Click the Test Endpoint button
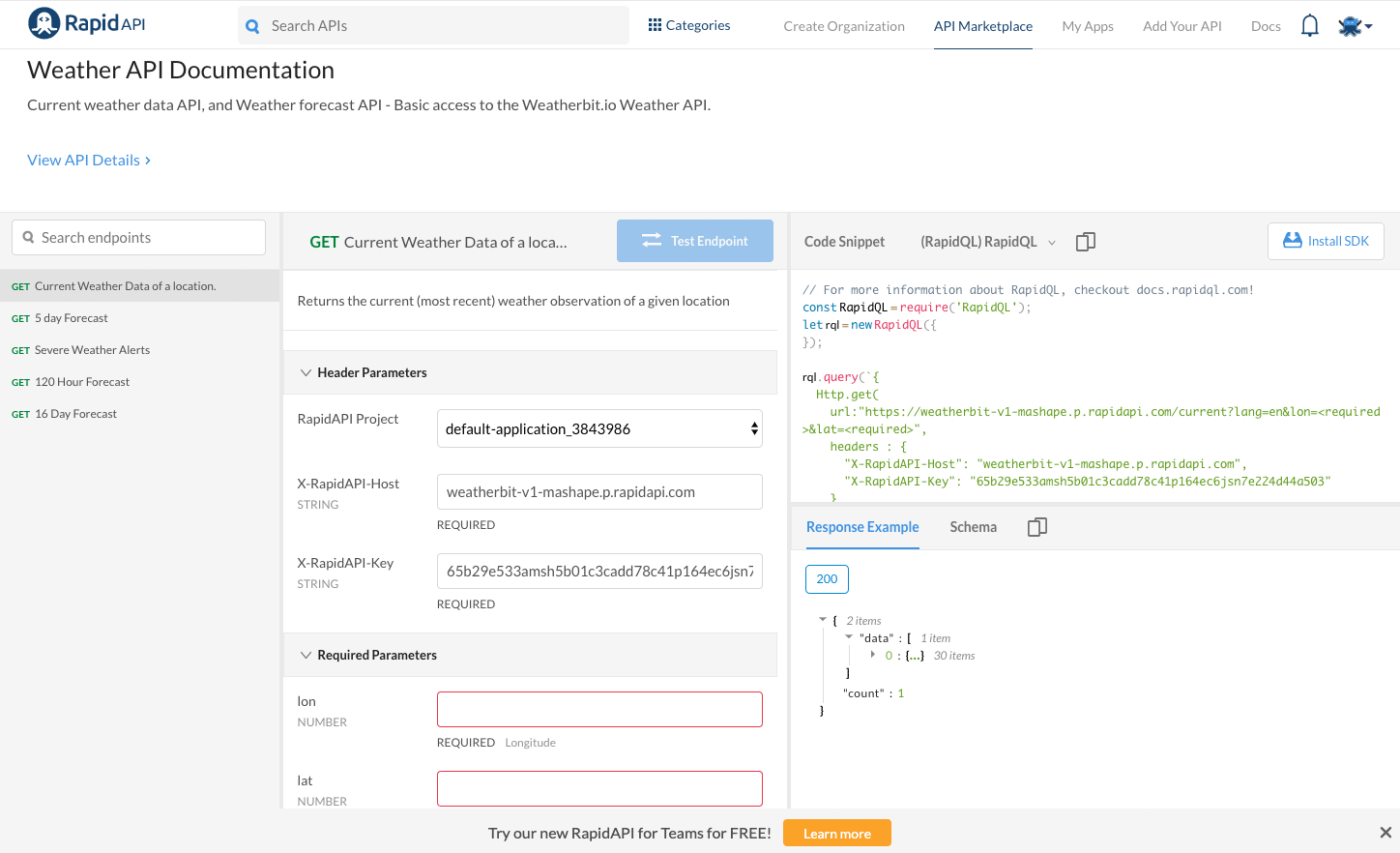The width and height of the screenshot is (1400, 853). (694, 240)
